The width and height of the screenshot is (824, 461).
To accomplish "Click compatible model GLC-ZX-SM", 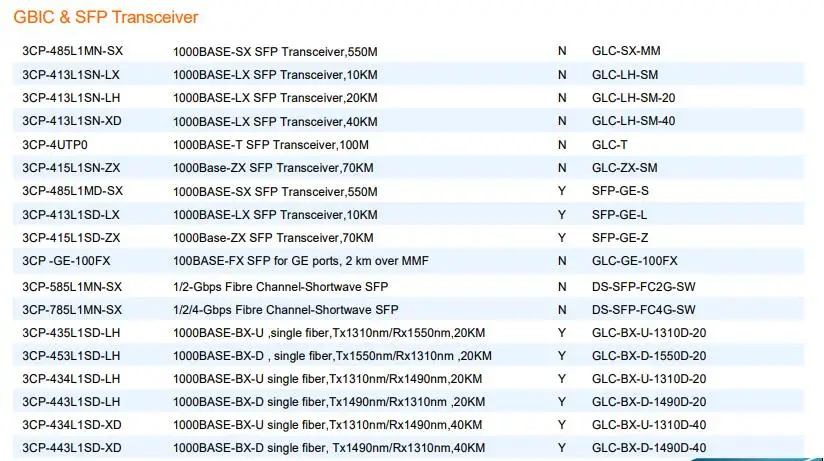I will click(624, 168).
